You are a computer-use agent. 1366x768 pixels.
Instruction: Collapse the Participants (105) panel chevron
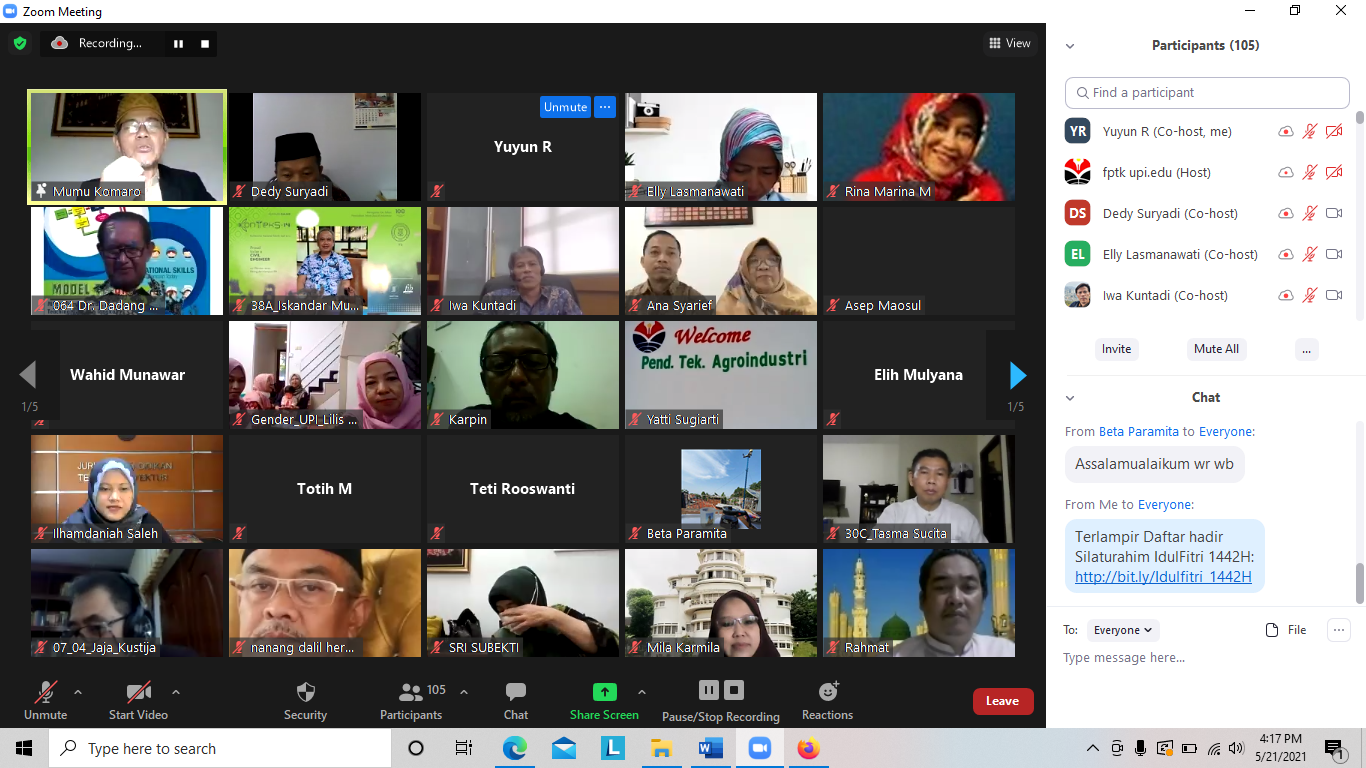1070,46
